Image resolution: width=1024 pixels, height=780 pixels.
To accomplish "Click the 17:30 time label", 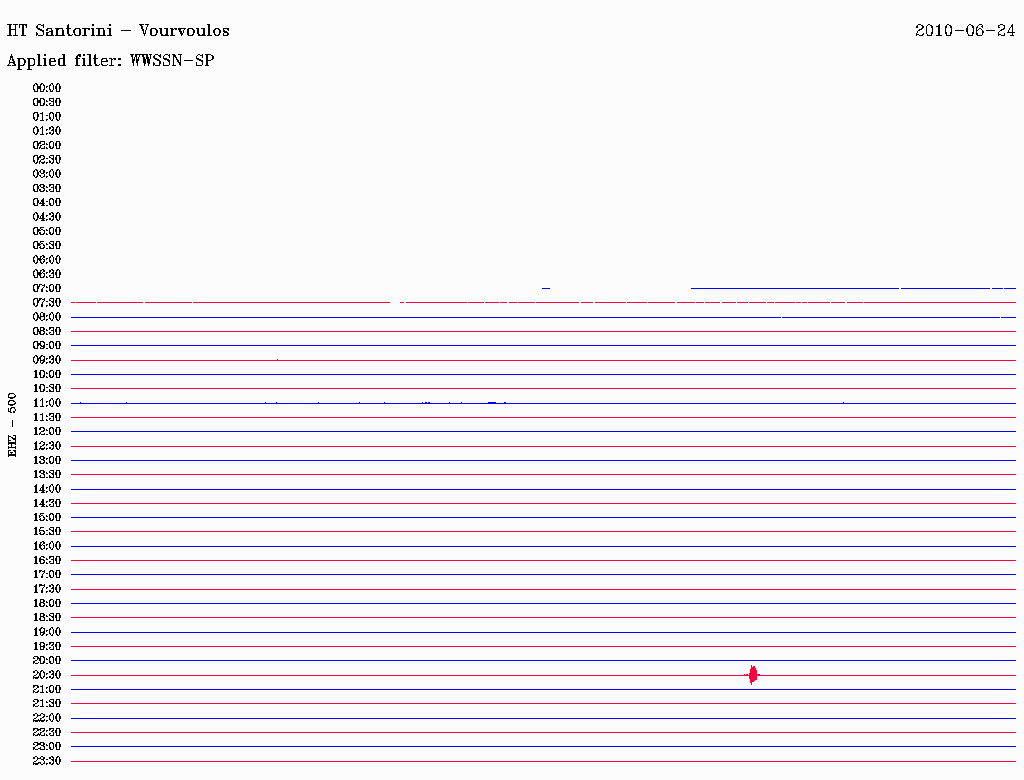I will (47, 589).
